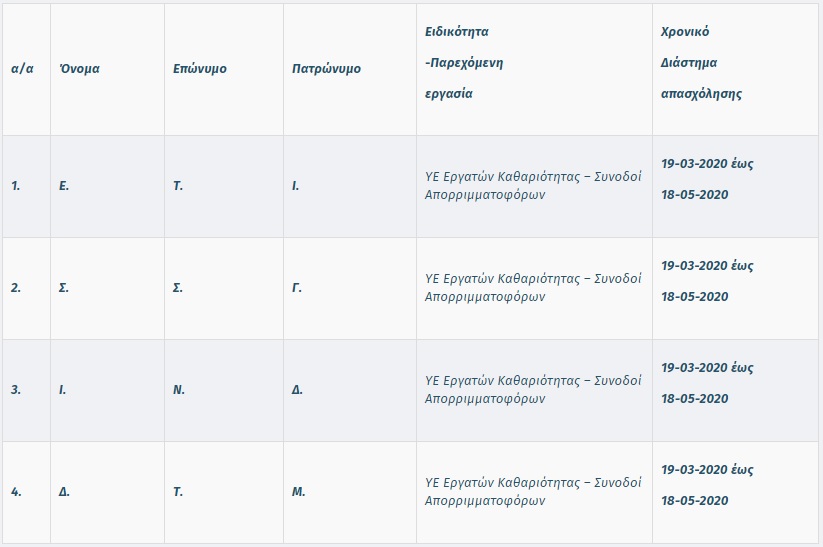Select the 'Πατρώνυμο' header cell
Viewport: 823px width, 547px height.
pos(326,69)
